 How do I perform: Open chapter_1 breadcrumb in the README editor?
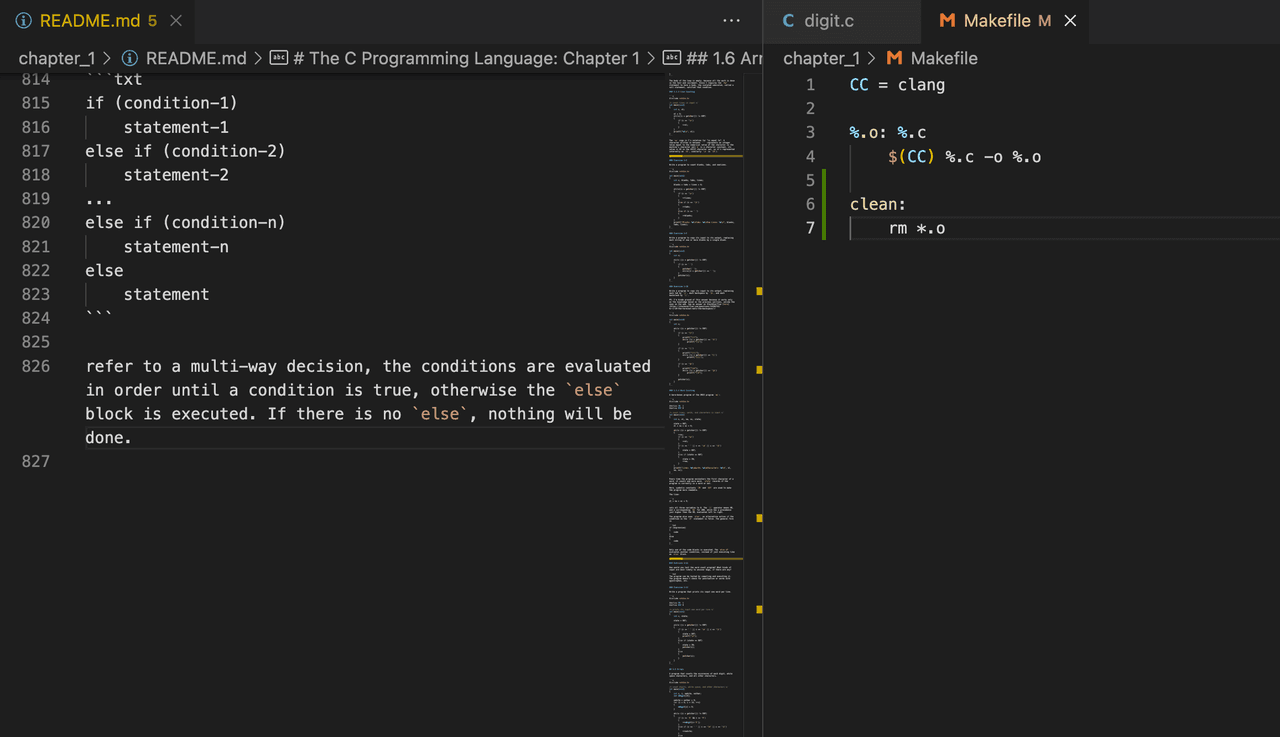tap(58, 58)
